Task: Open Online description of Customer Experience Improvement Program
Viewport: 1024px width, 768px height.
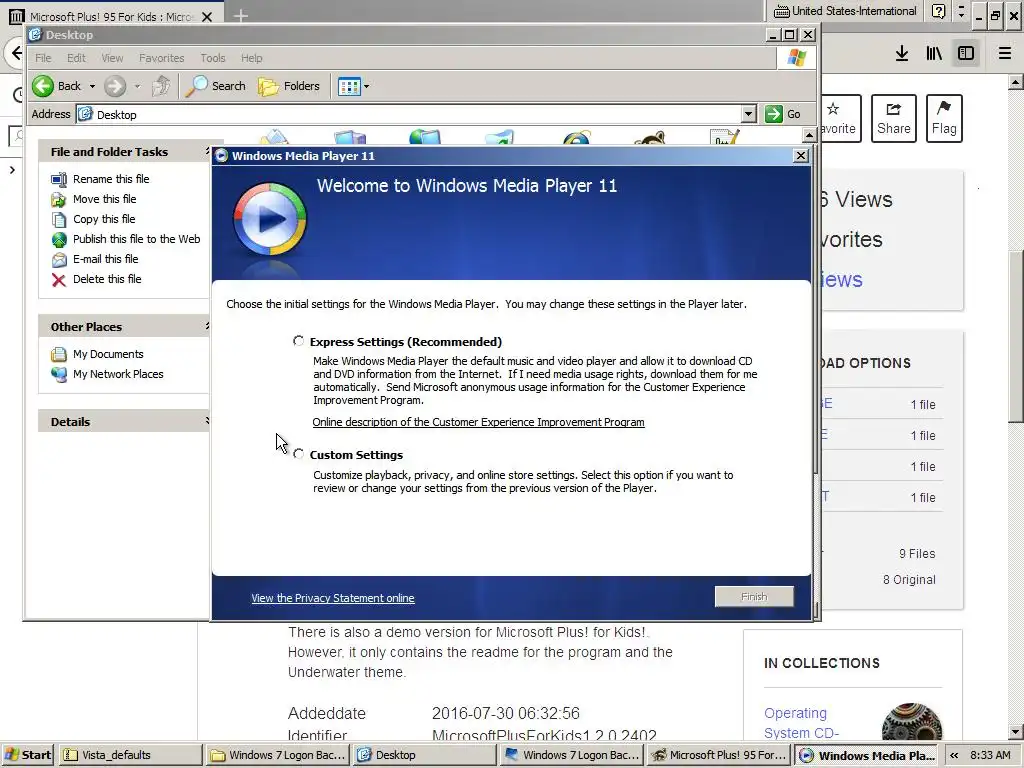Action: pyautogui.click(x=478, y=422)
